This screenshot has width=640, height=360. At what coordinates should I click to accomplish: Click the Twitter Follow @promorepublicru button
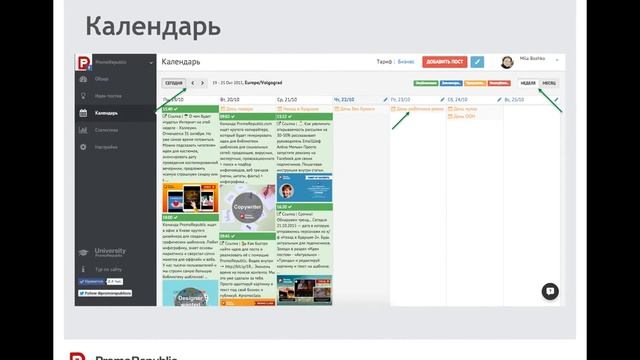[105, 293]
